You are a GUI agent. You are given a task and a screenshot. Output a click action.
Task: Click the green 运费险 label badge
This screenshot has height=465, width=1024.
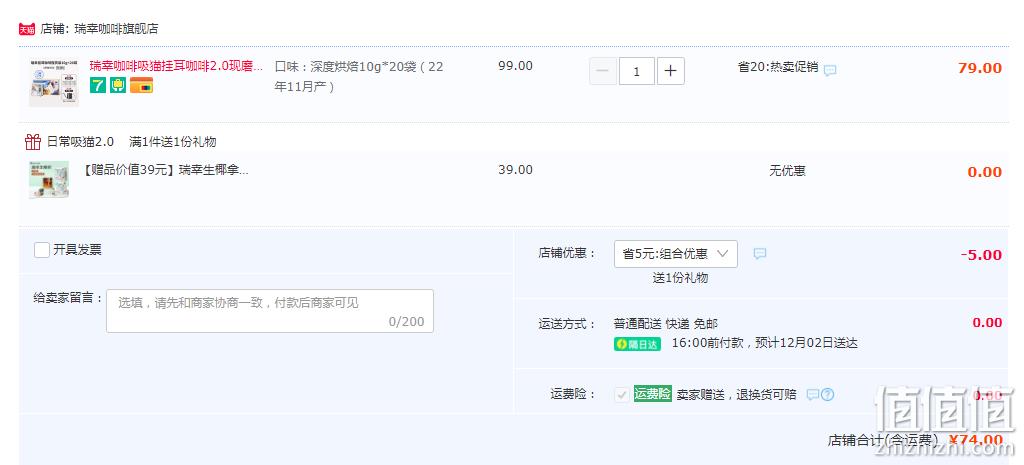pos(652,394)
